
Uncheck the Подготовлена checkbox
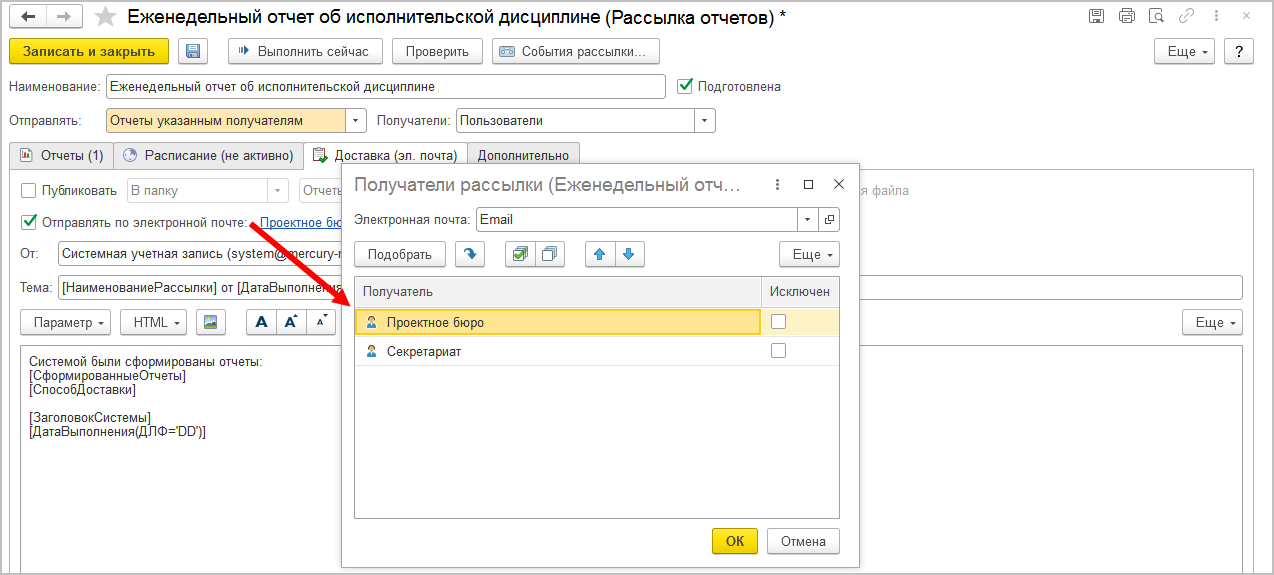(x=685, y=86)
